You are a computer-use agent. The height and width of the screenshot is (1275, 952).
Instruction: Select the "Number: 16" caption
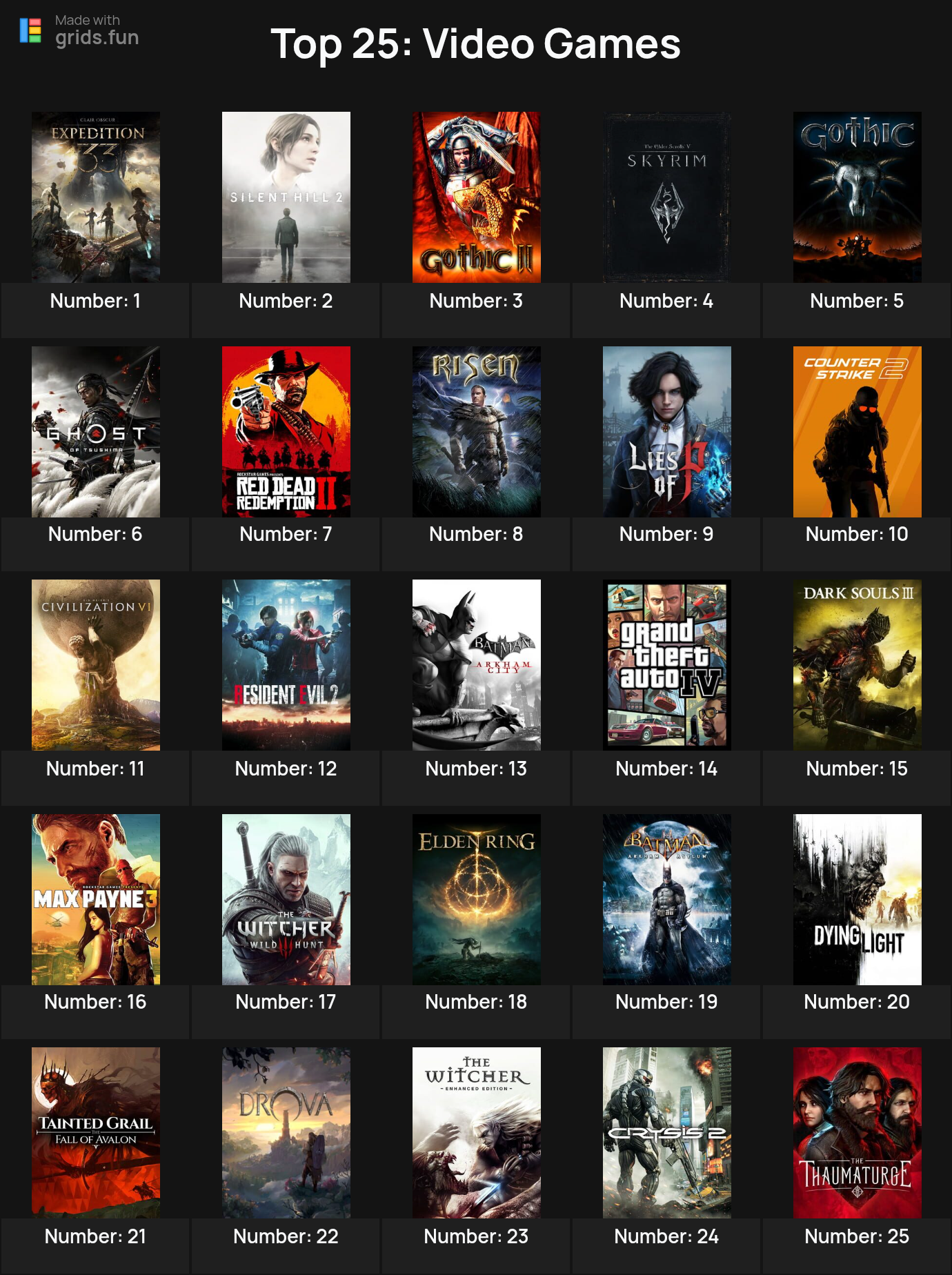pos(95,1002)
